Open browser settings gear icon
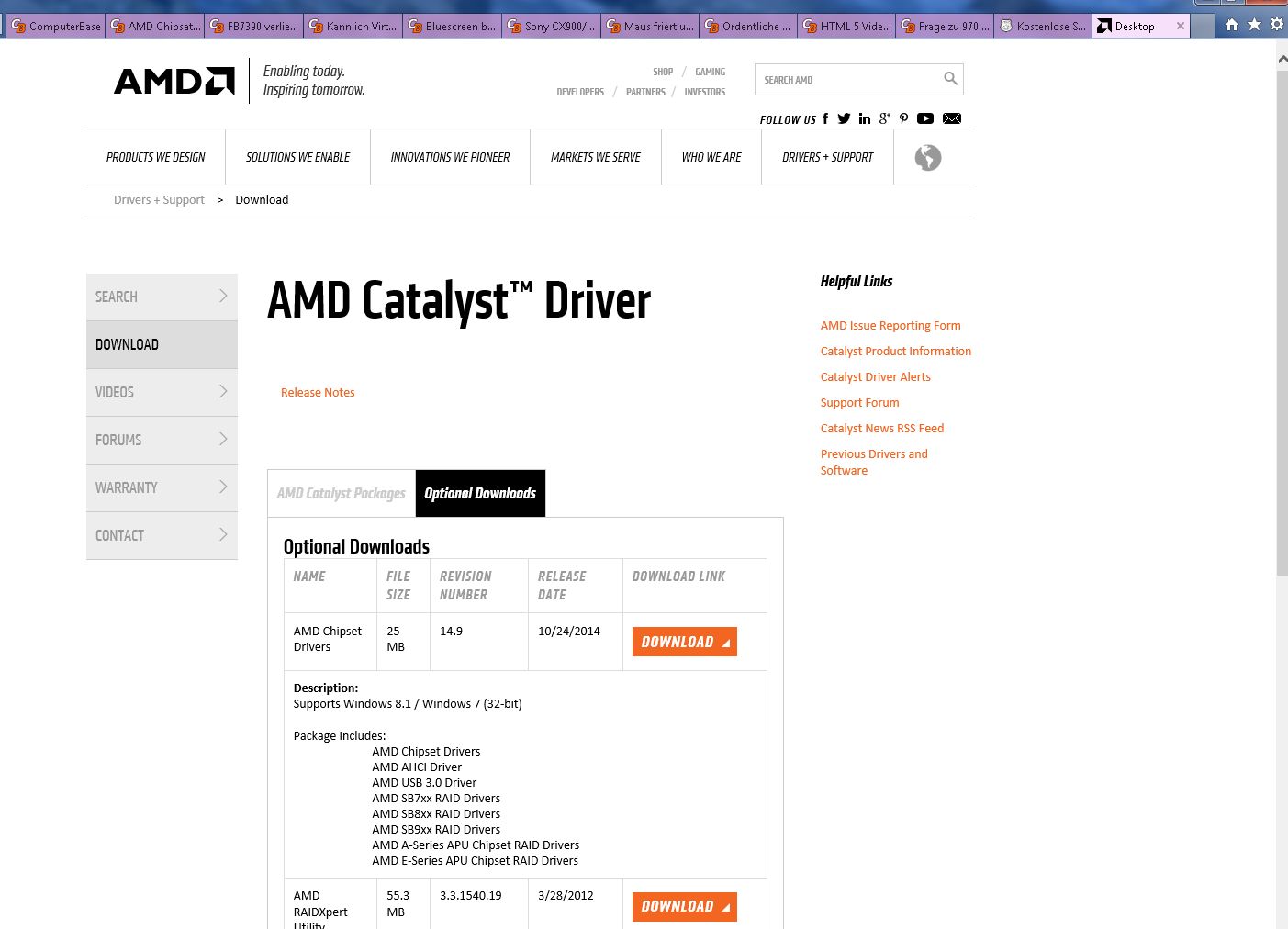1288x929 pixels. tap(1276, 25)
